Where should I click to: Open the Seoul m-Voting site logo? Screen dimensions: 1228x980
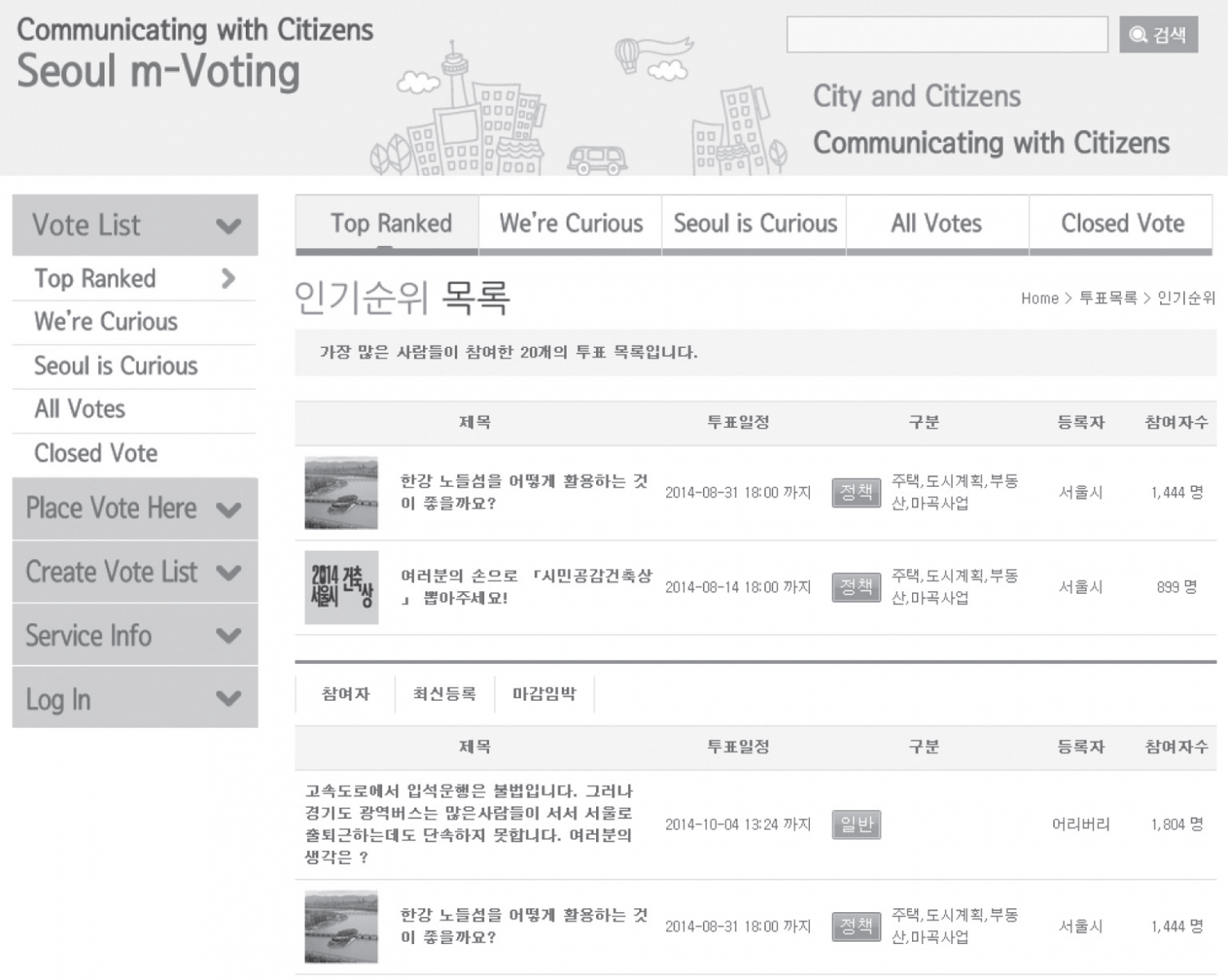[x=158, y=71]
